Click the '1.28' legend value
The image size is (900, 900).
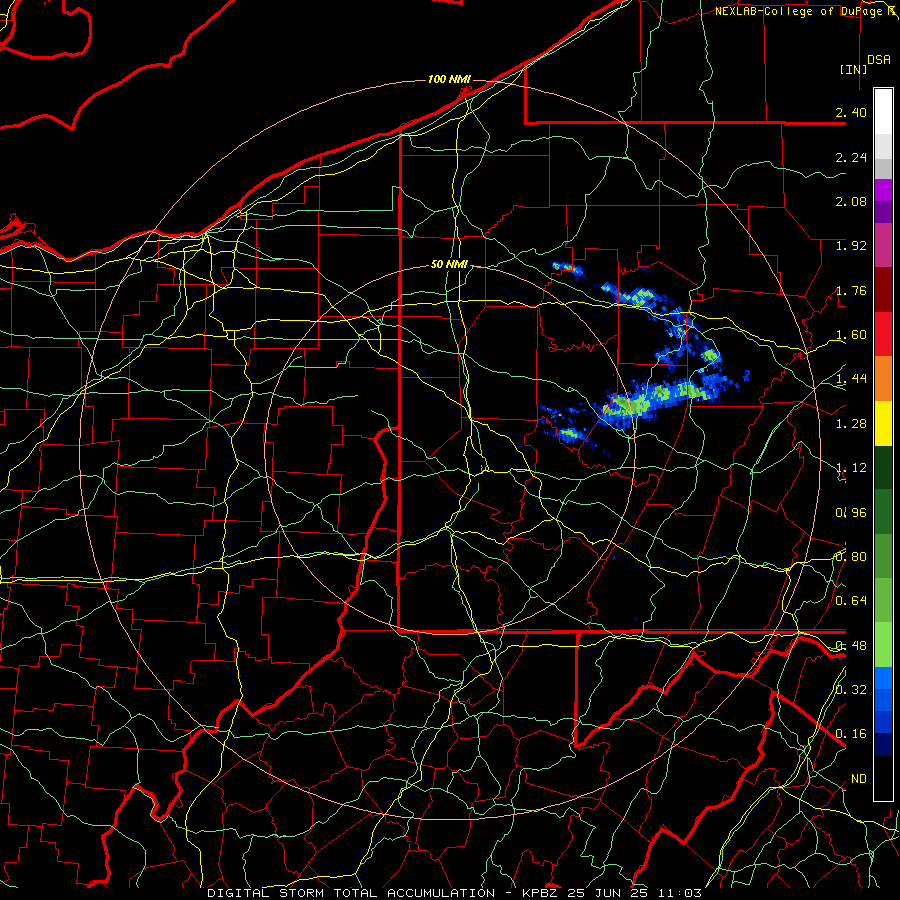click(x=851, y=424)
